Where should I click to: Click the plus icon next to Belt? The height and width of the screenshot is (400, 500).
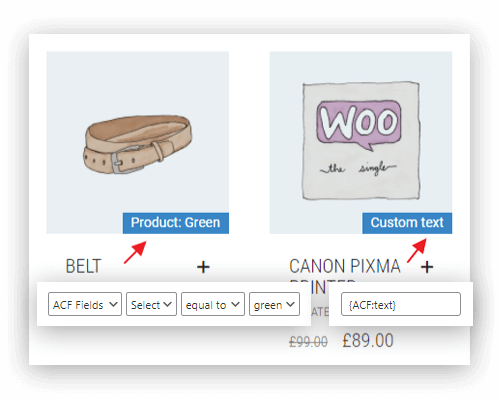(203, 267)
